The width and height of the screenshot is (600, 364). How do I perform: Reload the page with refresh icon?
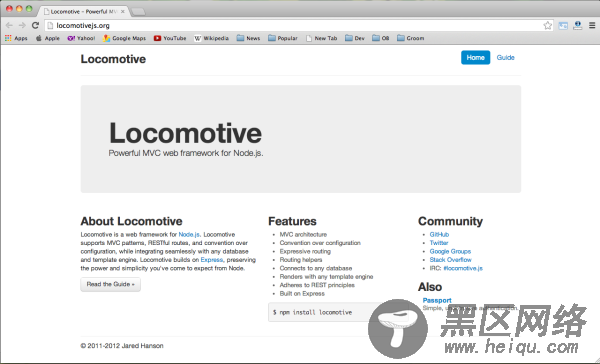[36, 25]
